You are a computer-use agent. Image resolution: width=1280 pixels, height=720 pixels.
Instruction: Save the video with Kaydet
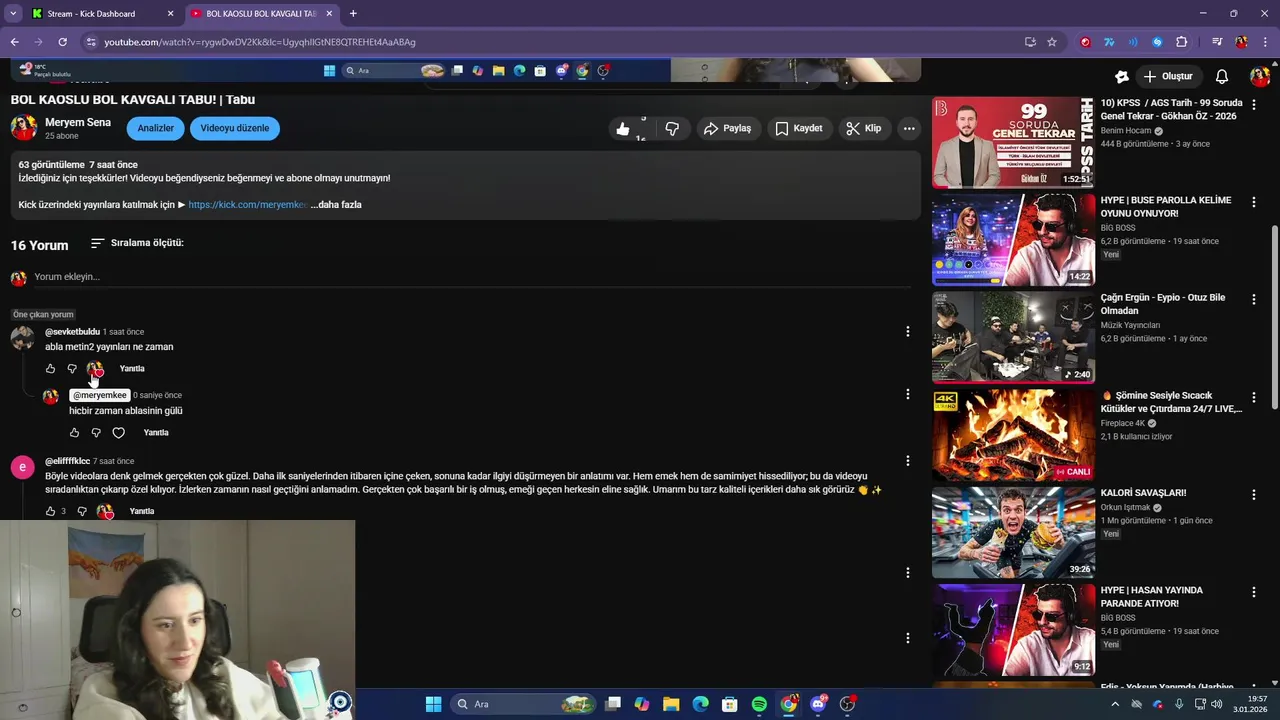point(798,129)
